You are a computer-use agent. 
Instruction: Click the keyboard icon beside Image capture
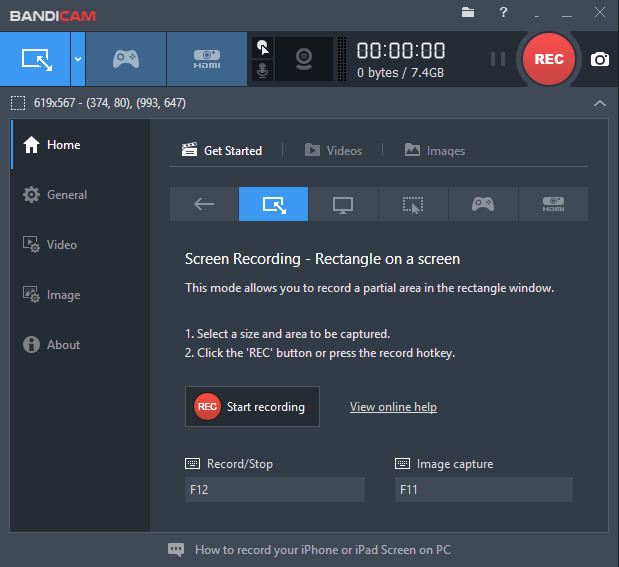(402, 464)
